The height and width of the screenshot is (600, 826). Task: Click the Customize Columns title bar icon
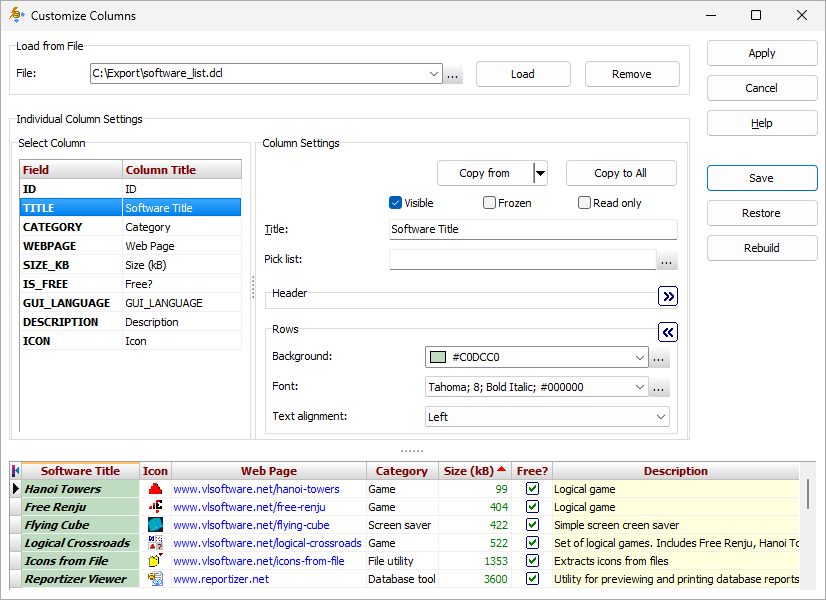(14, 15)
